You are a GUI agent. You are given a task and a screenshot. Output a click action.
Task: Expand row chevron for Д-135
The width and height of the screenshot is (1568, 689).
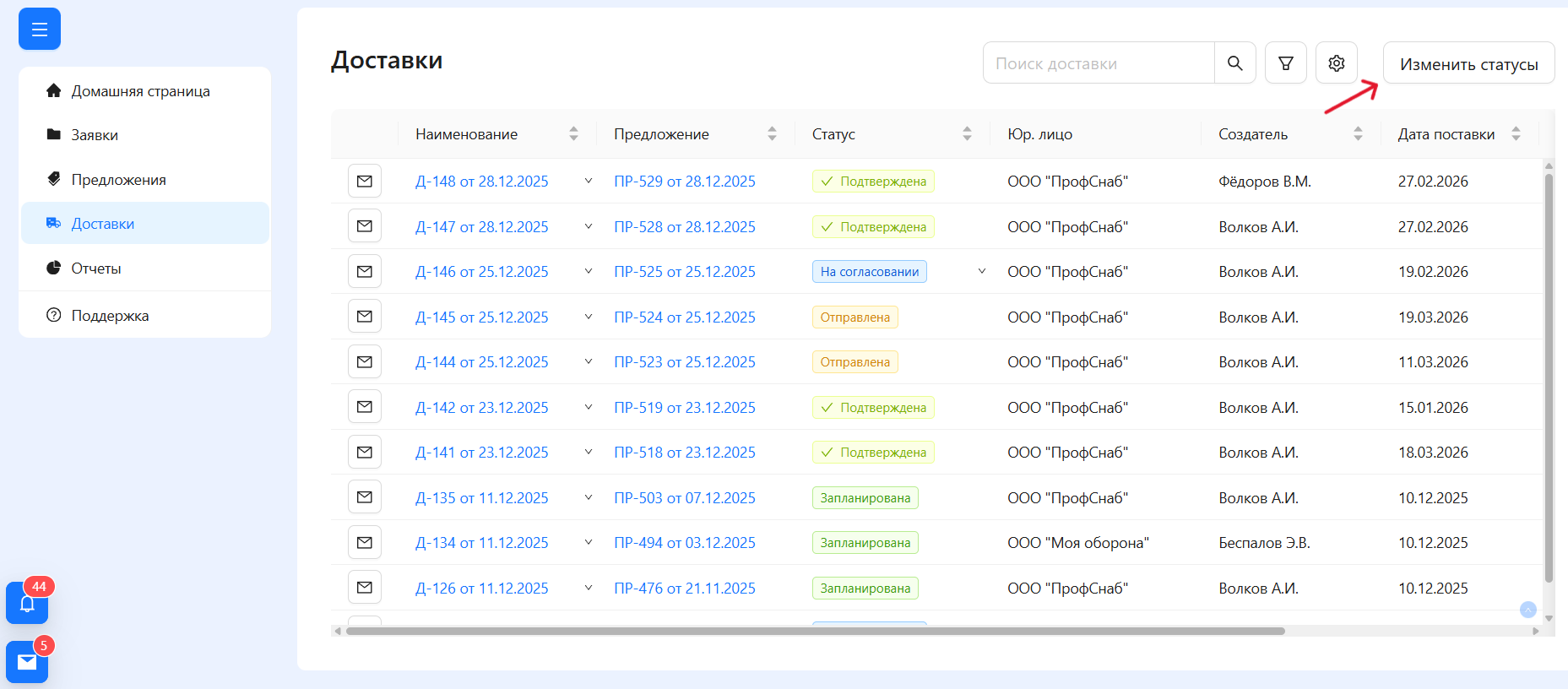click(589, 498)
